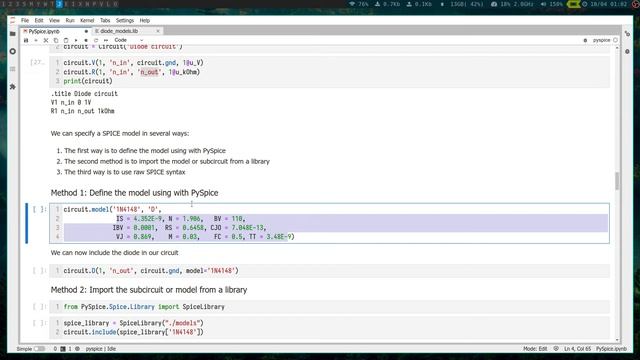Click Mode: Edit in status bar

point(535,349)
